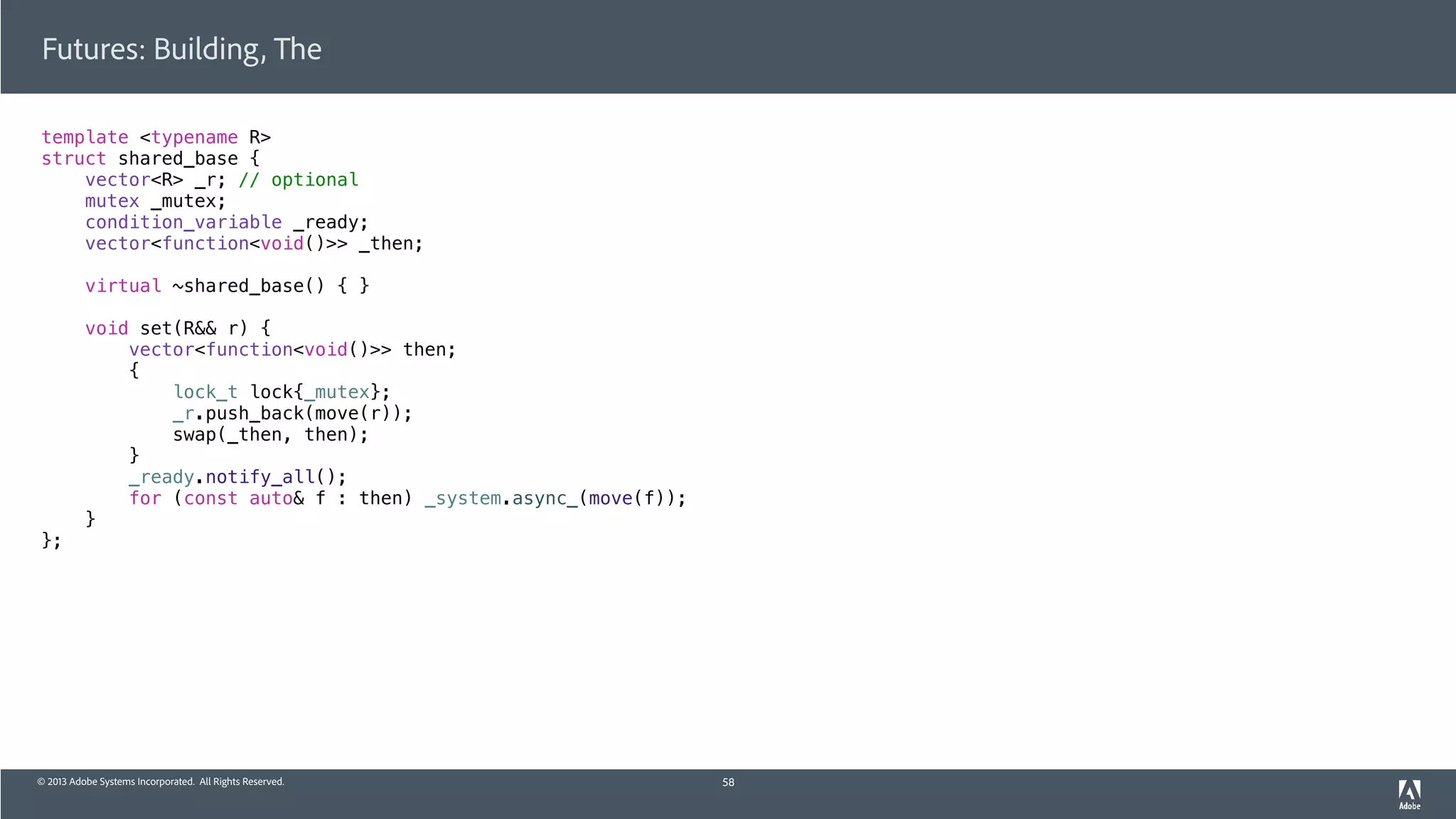1456x819 pixels.
Task: Click the slide title 'Futures: Building, The'
Action: pyautogui.click(x=181, y=49)
